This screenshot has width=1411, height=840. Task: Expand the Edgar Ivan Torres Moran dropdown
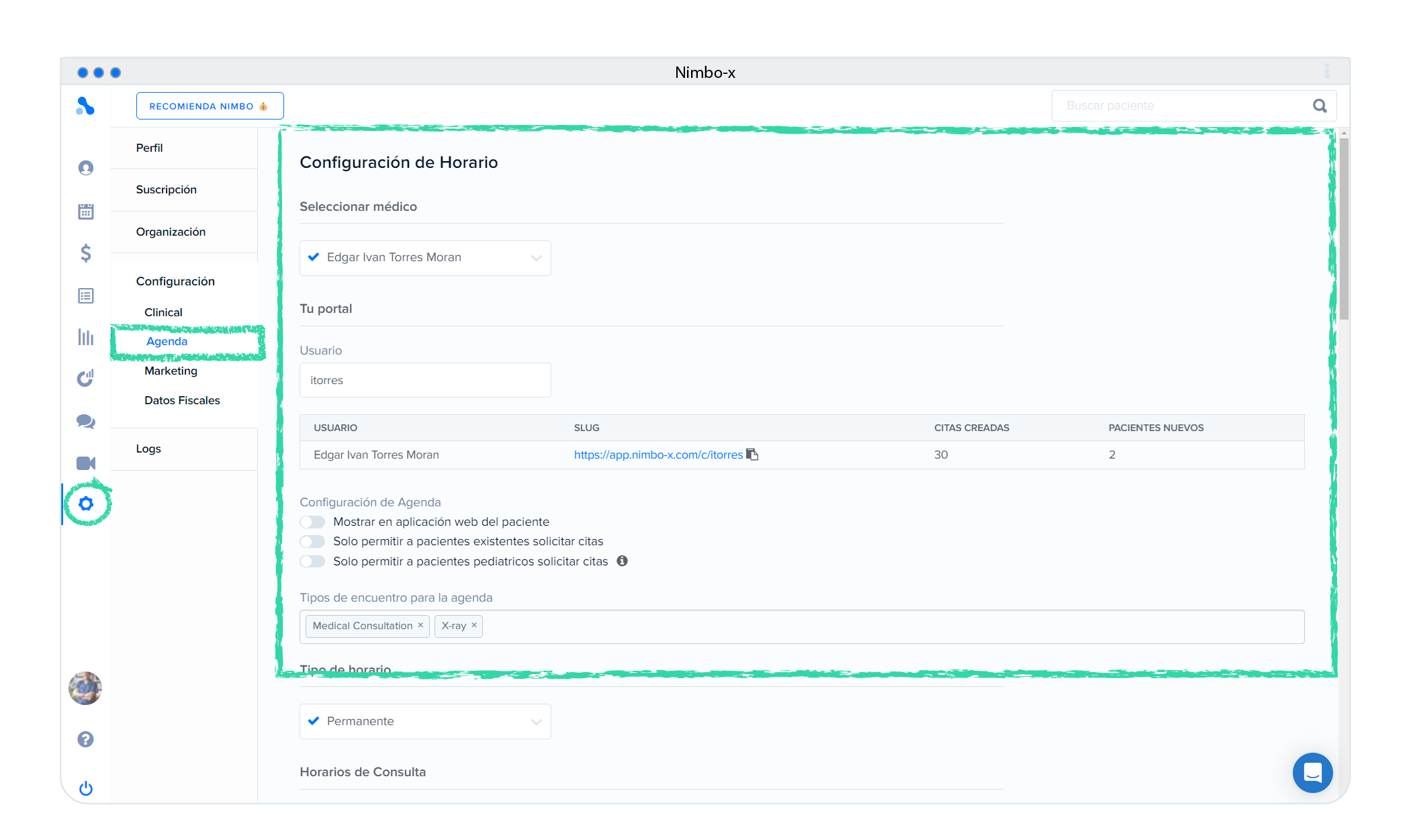pos(425,258)
